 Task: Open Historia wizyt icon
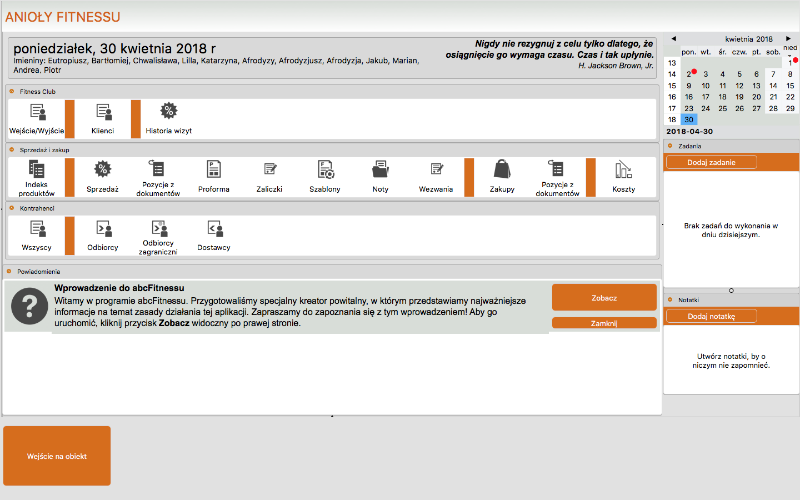(168, 113)
